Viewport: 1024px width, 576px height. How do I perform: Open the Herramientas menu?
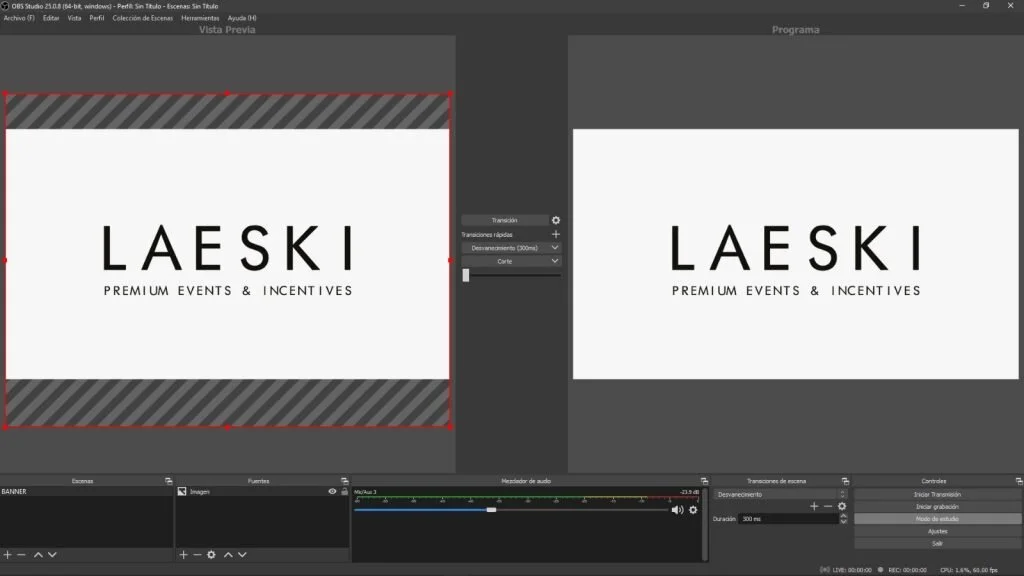(x=200, y=18)
